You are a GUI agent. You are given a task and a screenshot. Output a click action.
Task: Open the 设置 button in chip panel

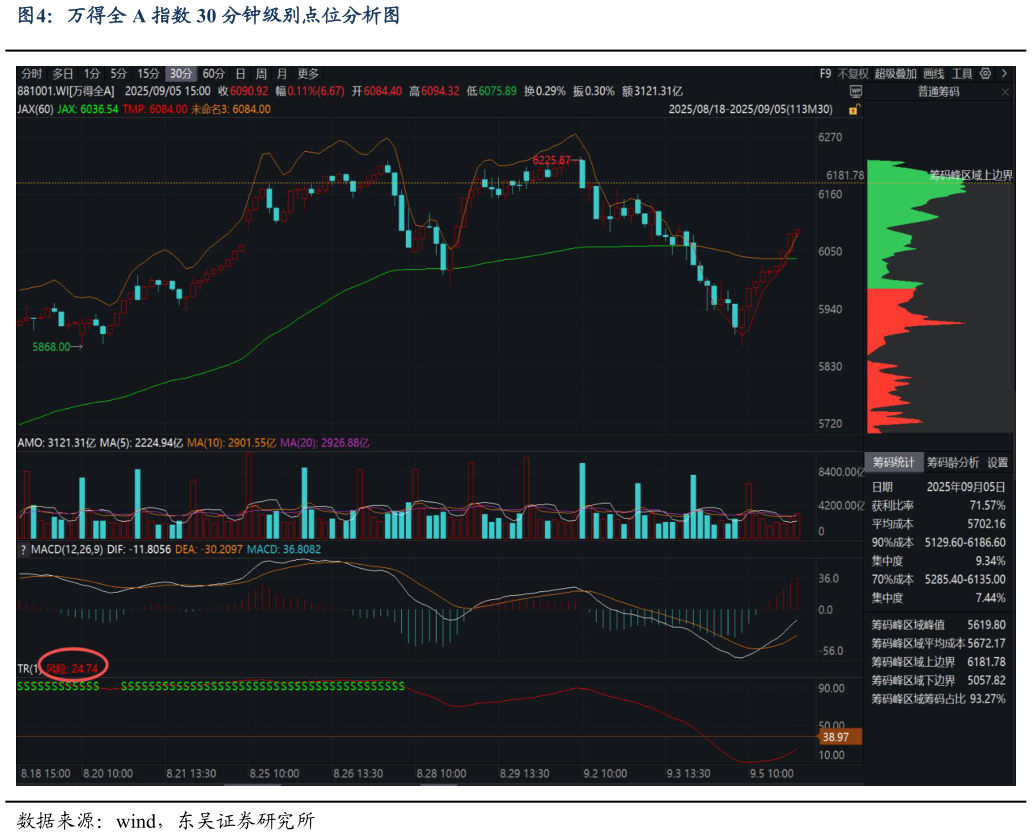(998, 462)
